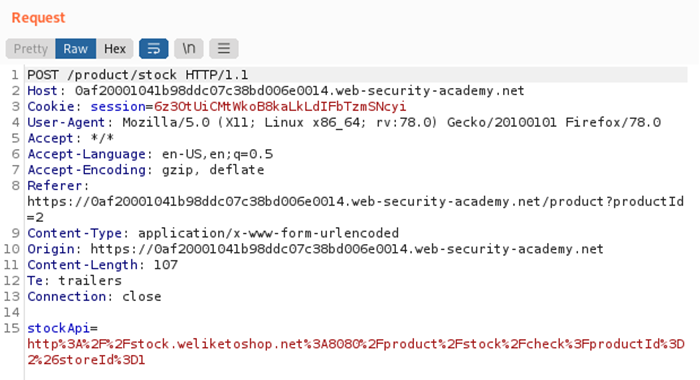Viewport: 700px width, 380px height.
Task: Place cursor in the POST /product/stock line
Action: (138, 75)
